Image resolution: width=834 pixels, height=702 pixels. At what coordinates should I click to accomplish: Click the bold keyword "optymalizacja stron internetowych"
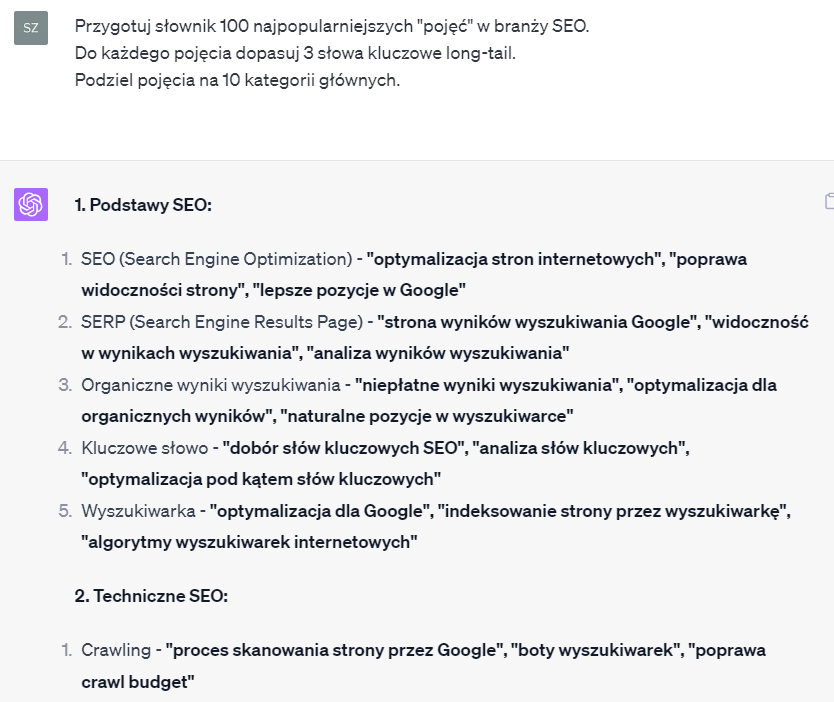(515, 259)
